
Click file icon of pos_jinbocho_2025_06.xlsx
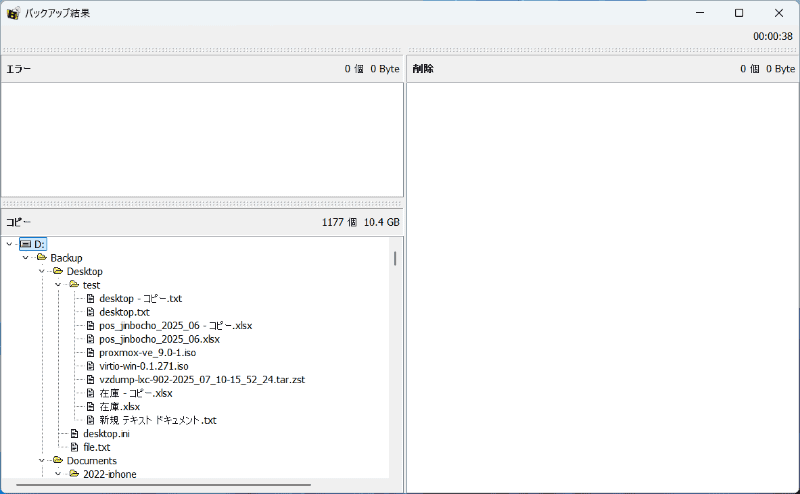pyautogui.click(x=91, y=338)
